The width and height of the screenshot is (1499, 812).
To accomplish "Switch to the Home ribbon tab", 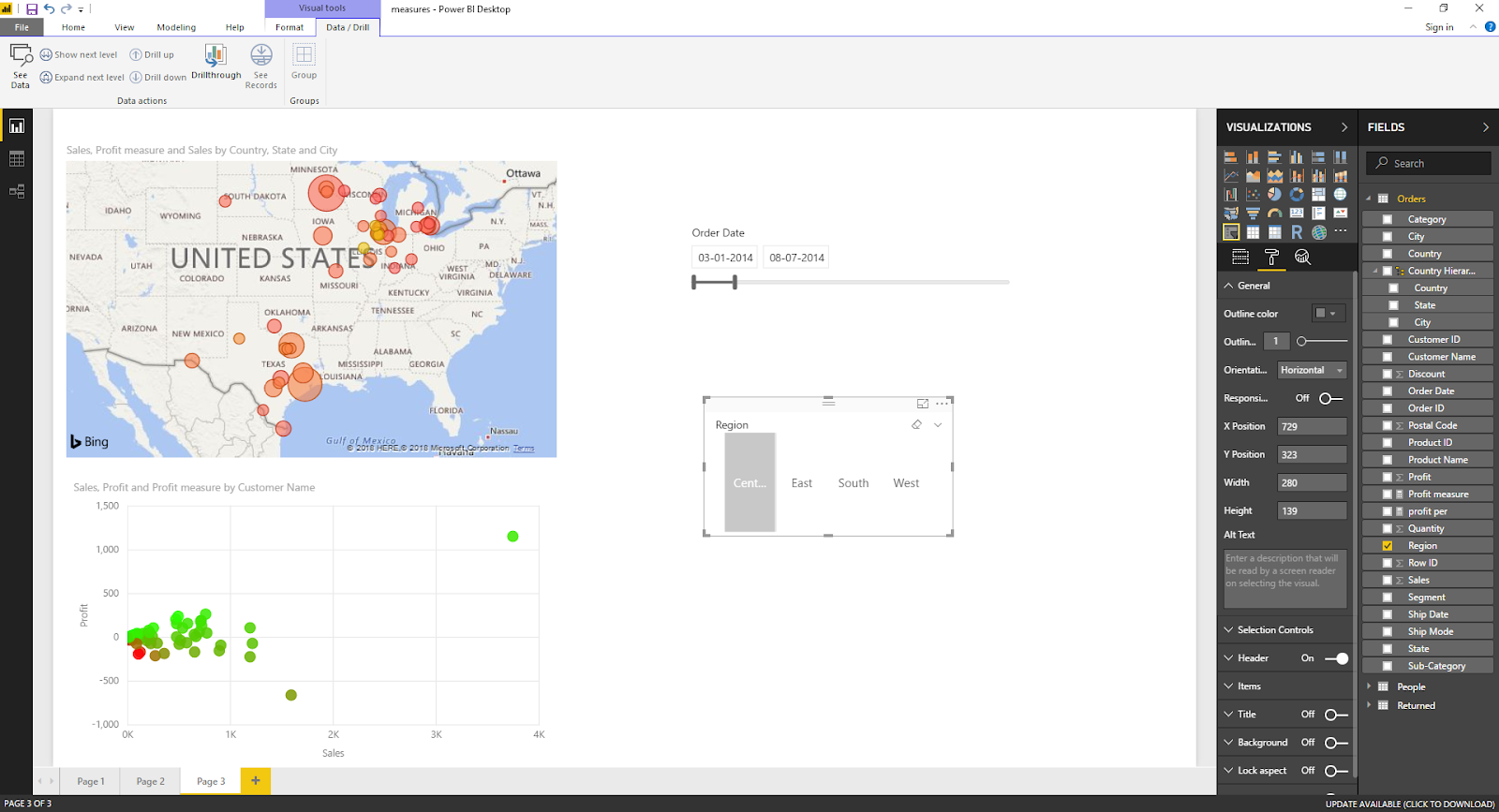I will click(x=73, y=27).
